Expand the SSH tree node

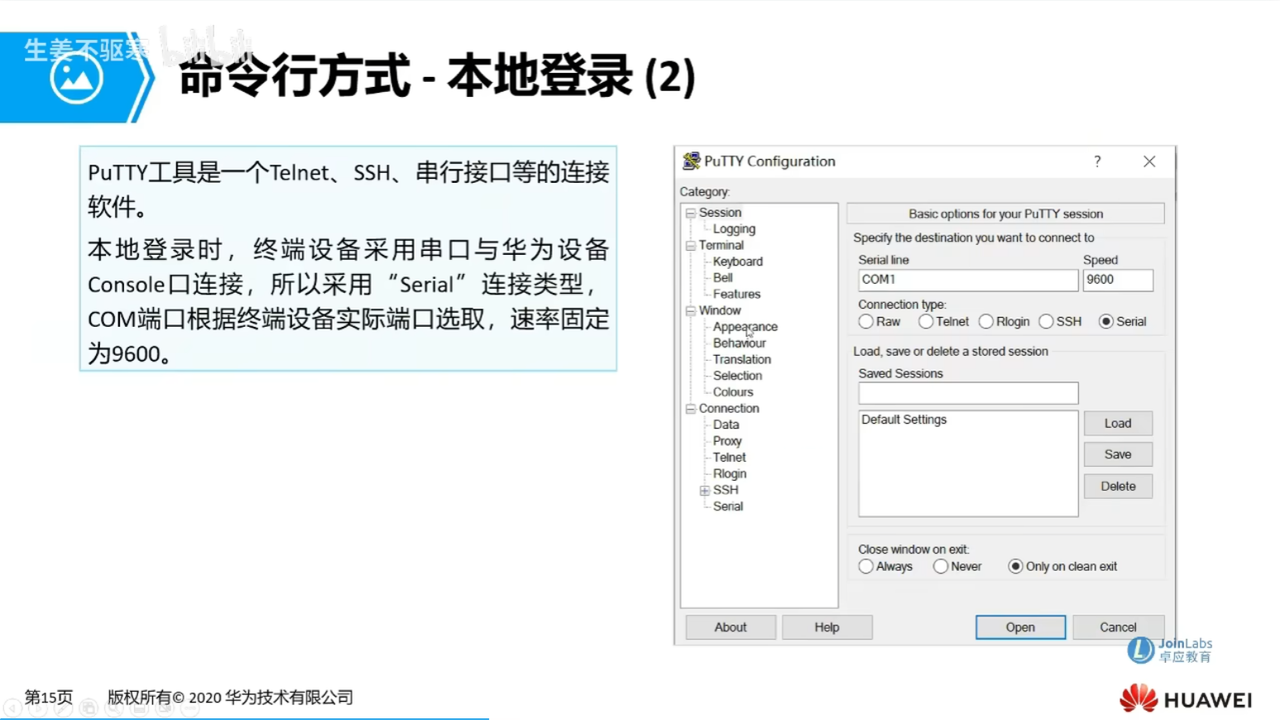point(704,491)
